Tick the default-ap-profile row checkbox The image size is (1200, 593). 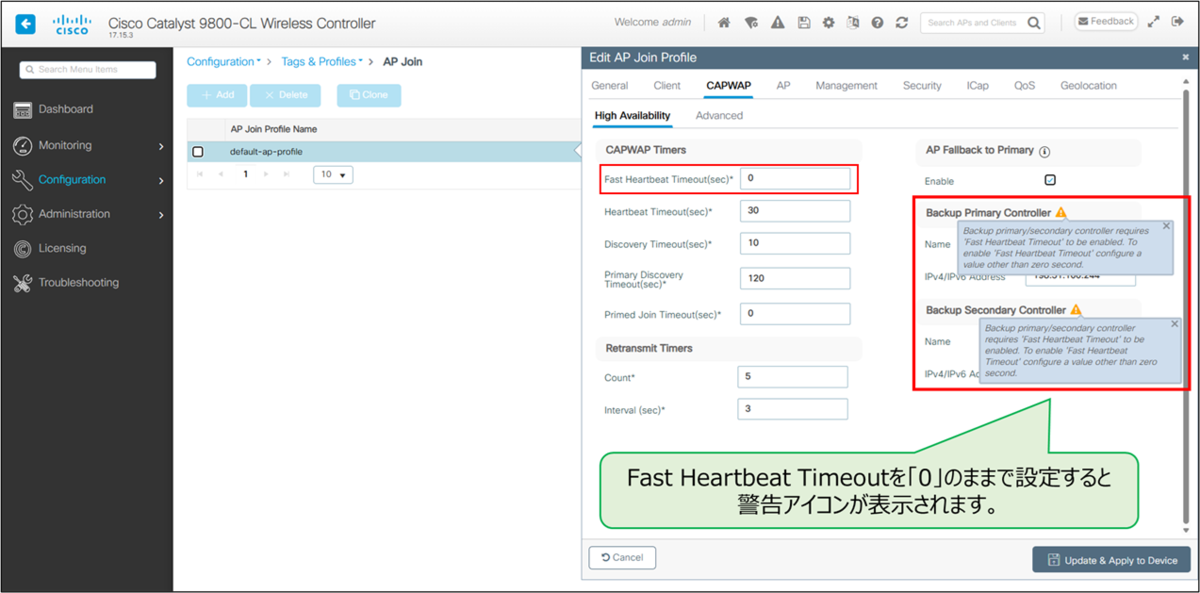[x=197, y=152]
